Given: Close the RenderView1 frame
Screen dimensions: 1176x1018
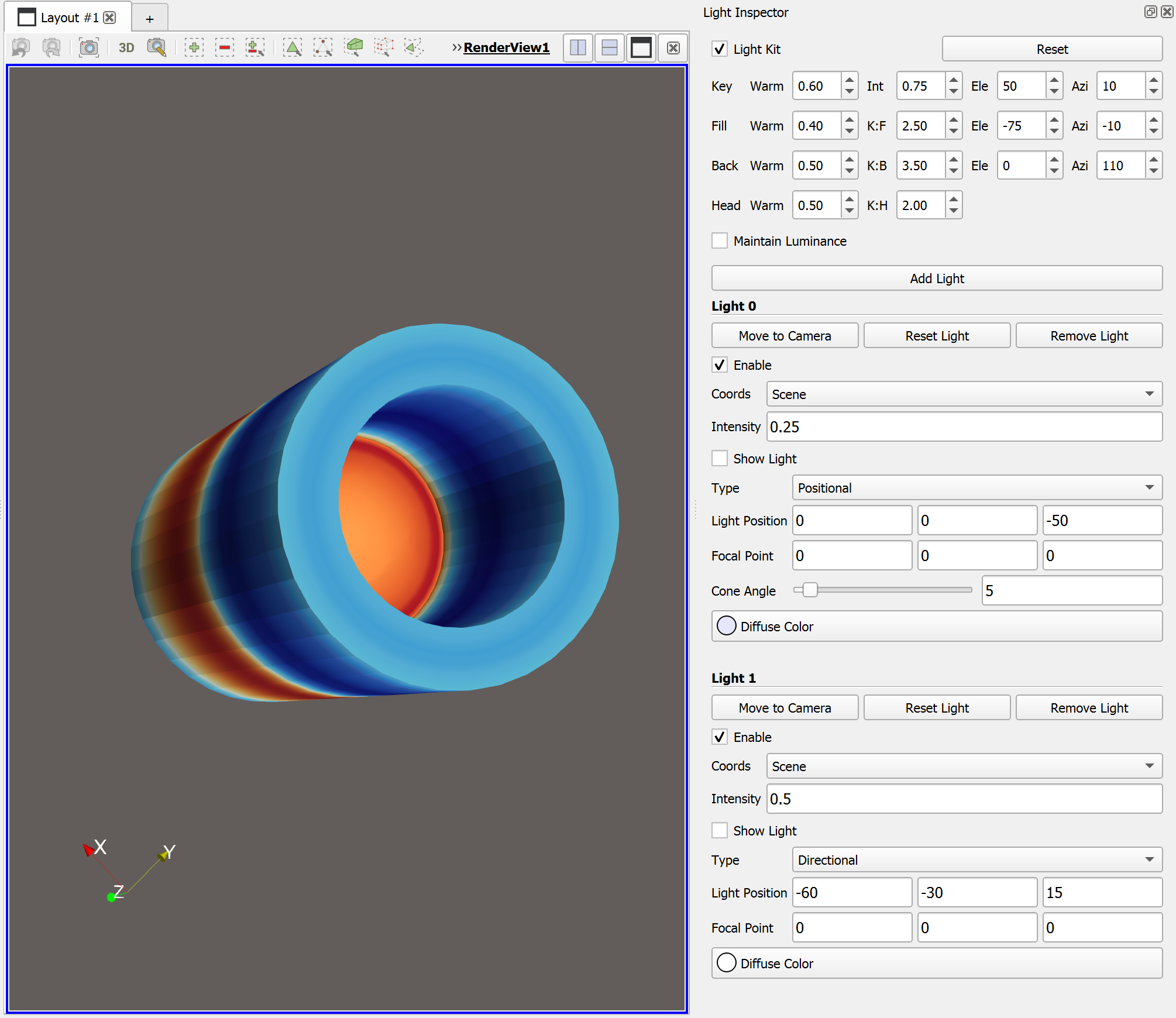Looking at the screenshot, I should 673,48.
